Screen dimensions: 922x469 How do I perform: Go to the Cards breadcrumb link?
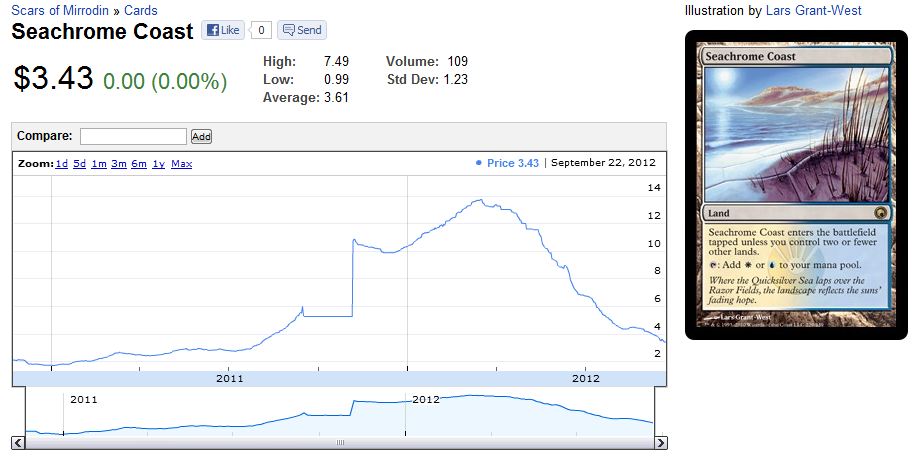[140, 11]
